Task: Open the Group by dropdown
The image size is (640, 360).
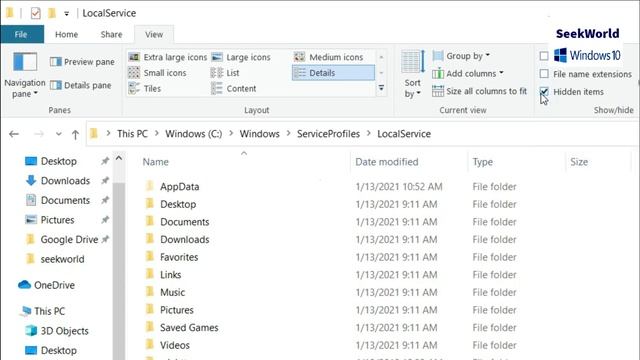Action: coord(461,56)
